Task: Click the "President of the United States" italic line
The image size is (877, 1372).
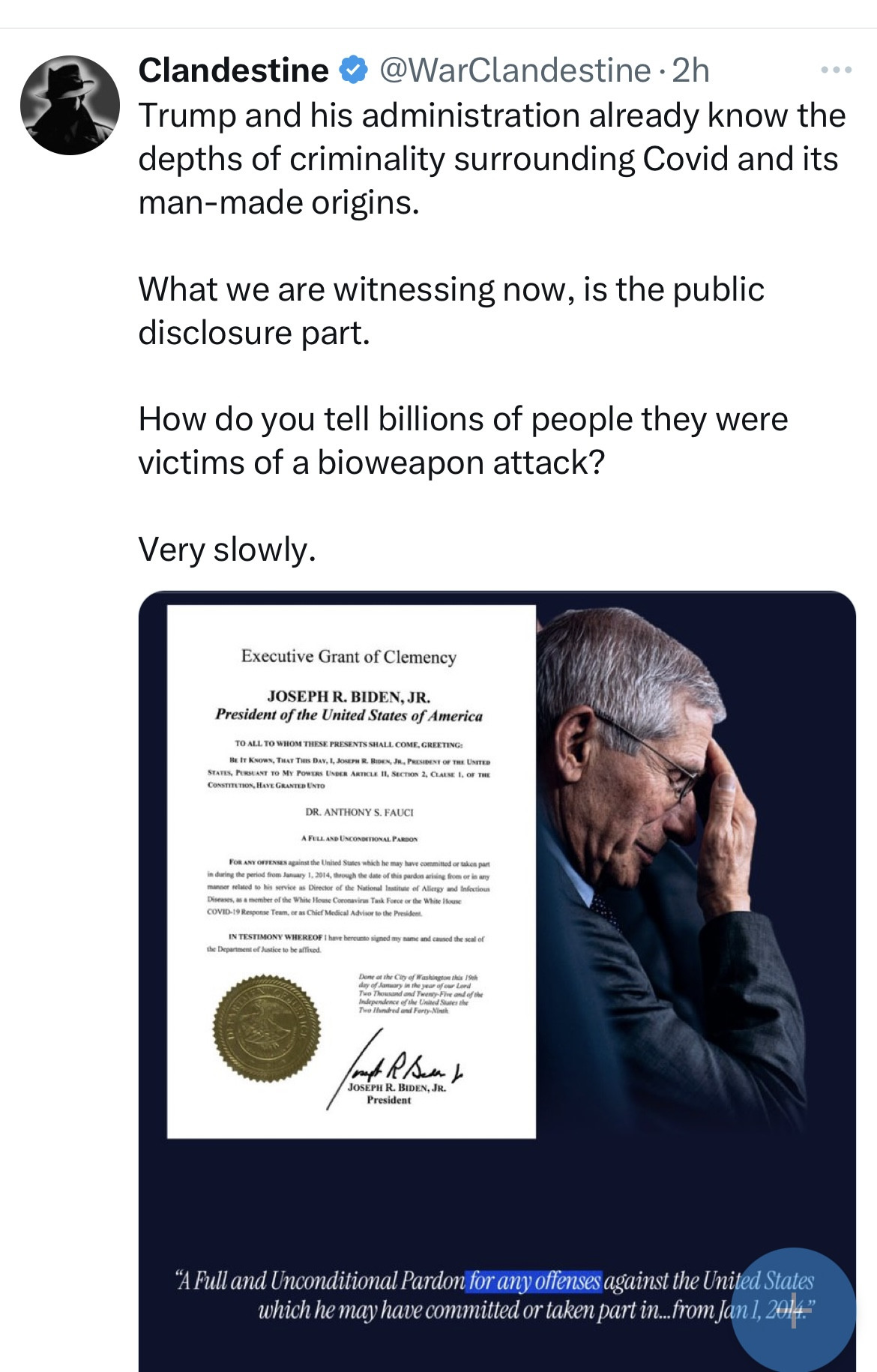Action: (x=349, y=715)
